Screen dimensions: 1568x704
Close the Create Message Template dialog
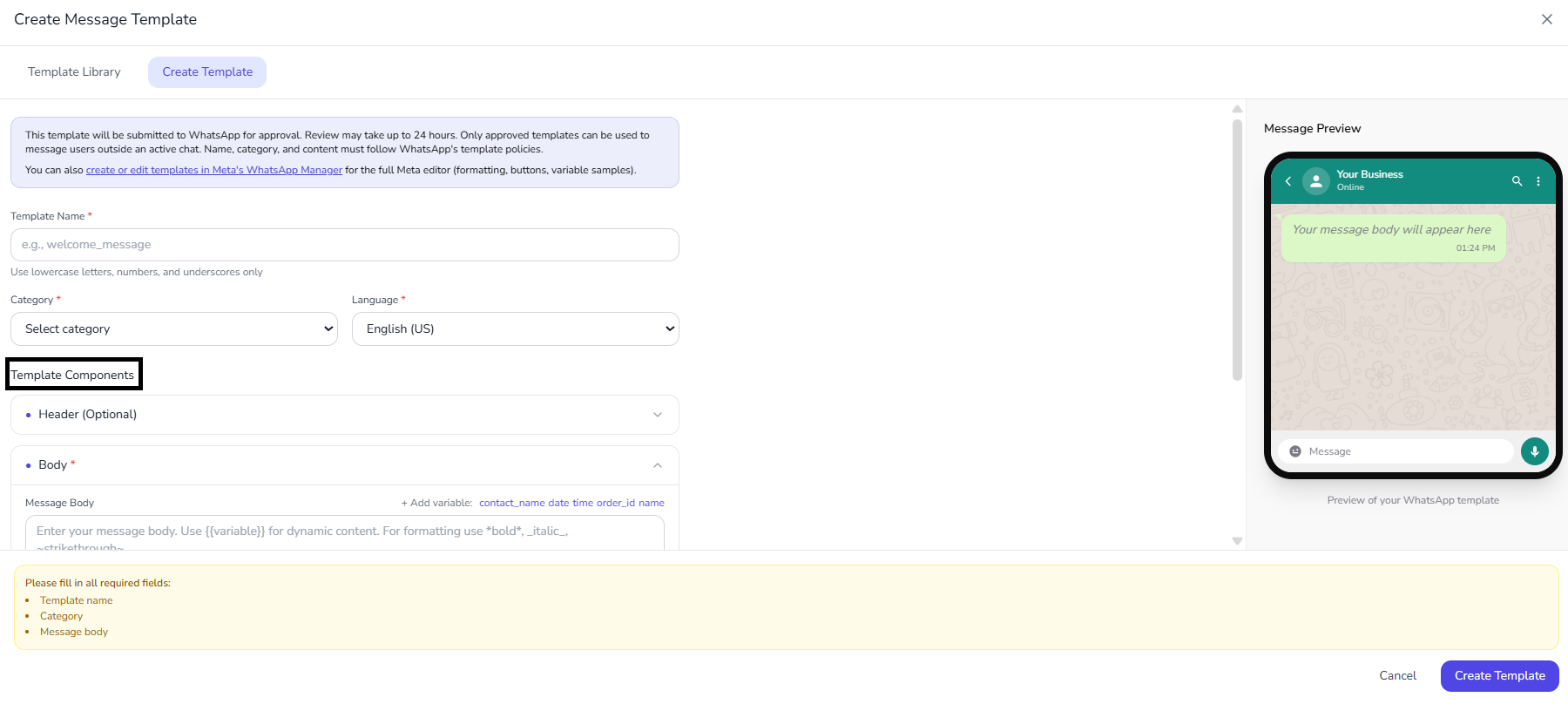(1547, 19)
